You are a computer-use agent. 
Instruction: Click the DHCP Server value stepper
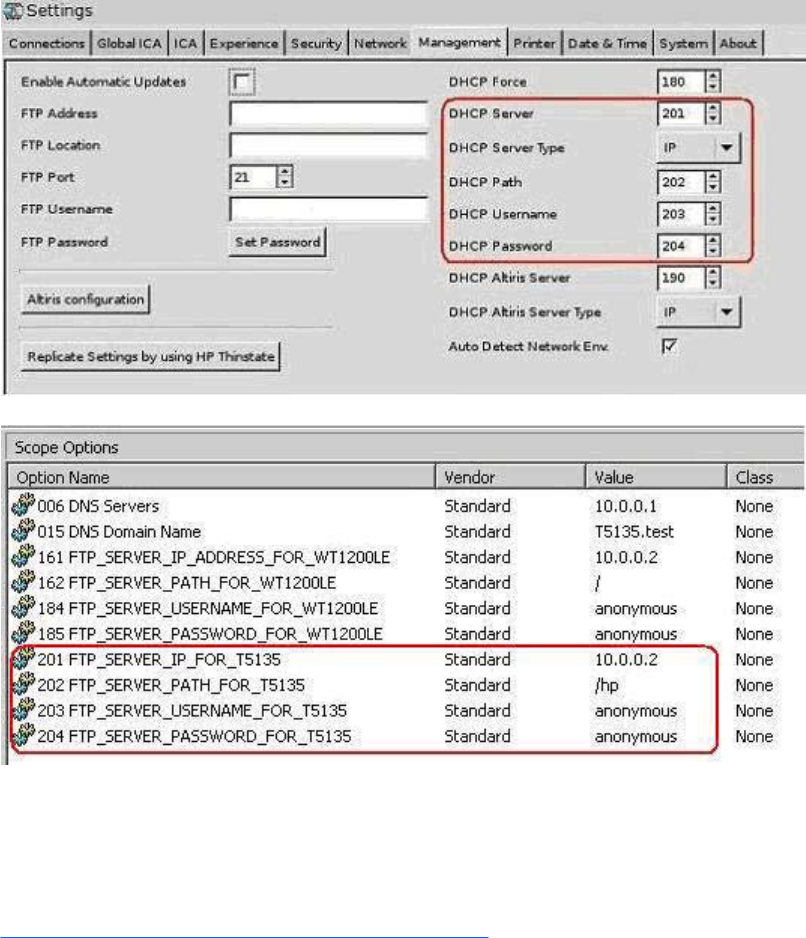(x=712, y=113)
